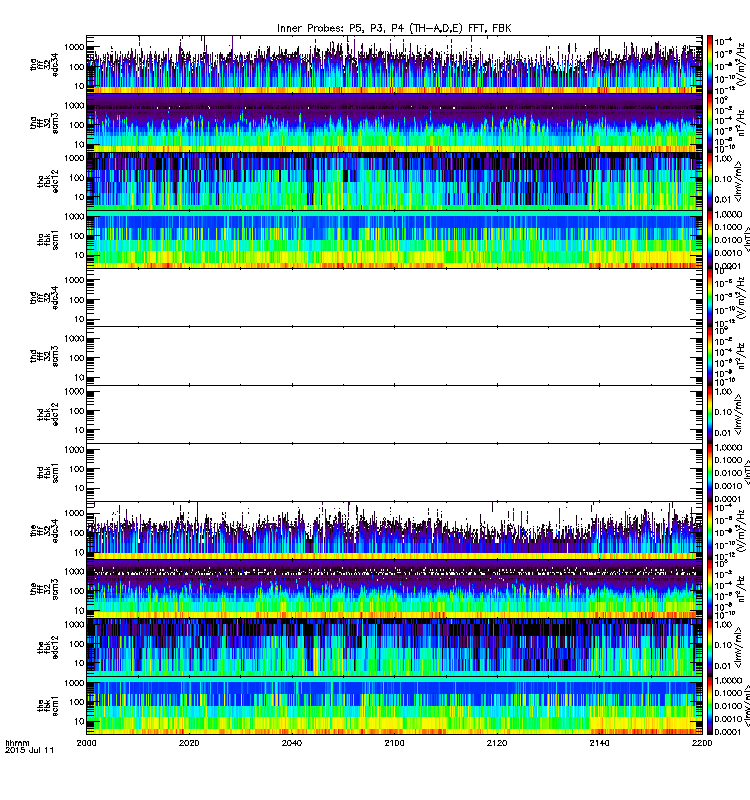Click the 2120 time tick label
This screenshot has width=750, height=800.
[x=497, y=743]
